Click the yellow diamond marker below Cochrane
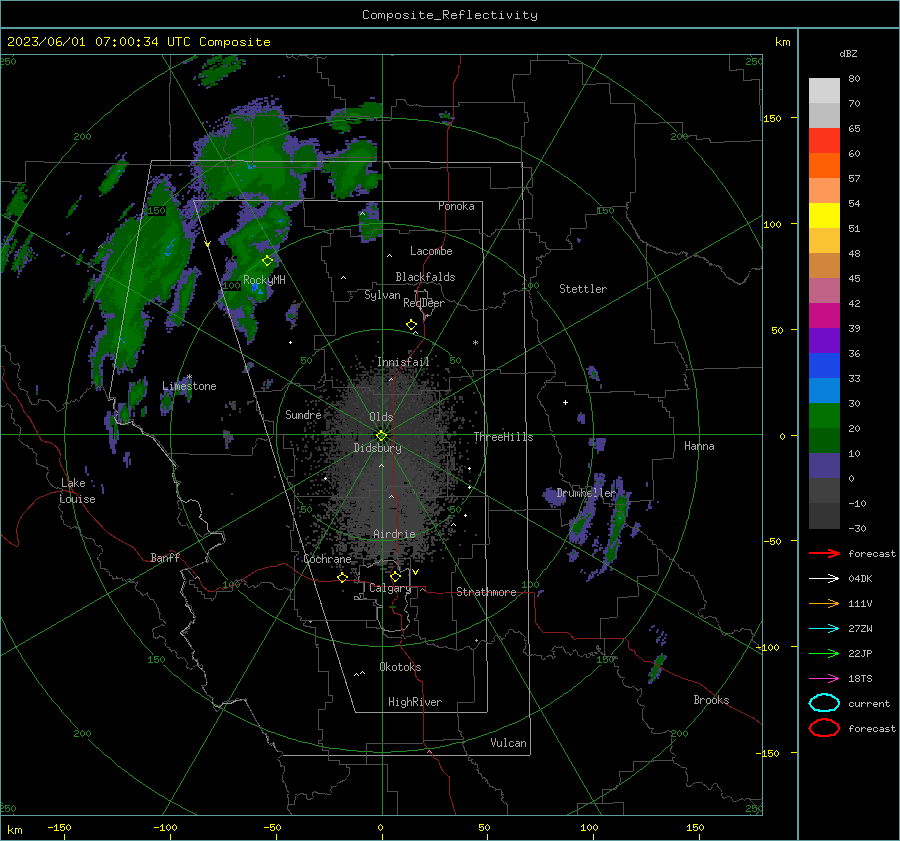 tap(342, 577)
